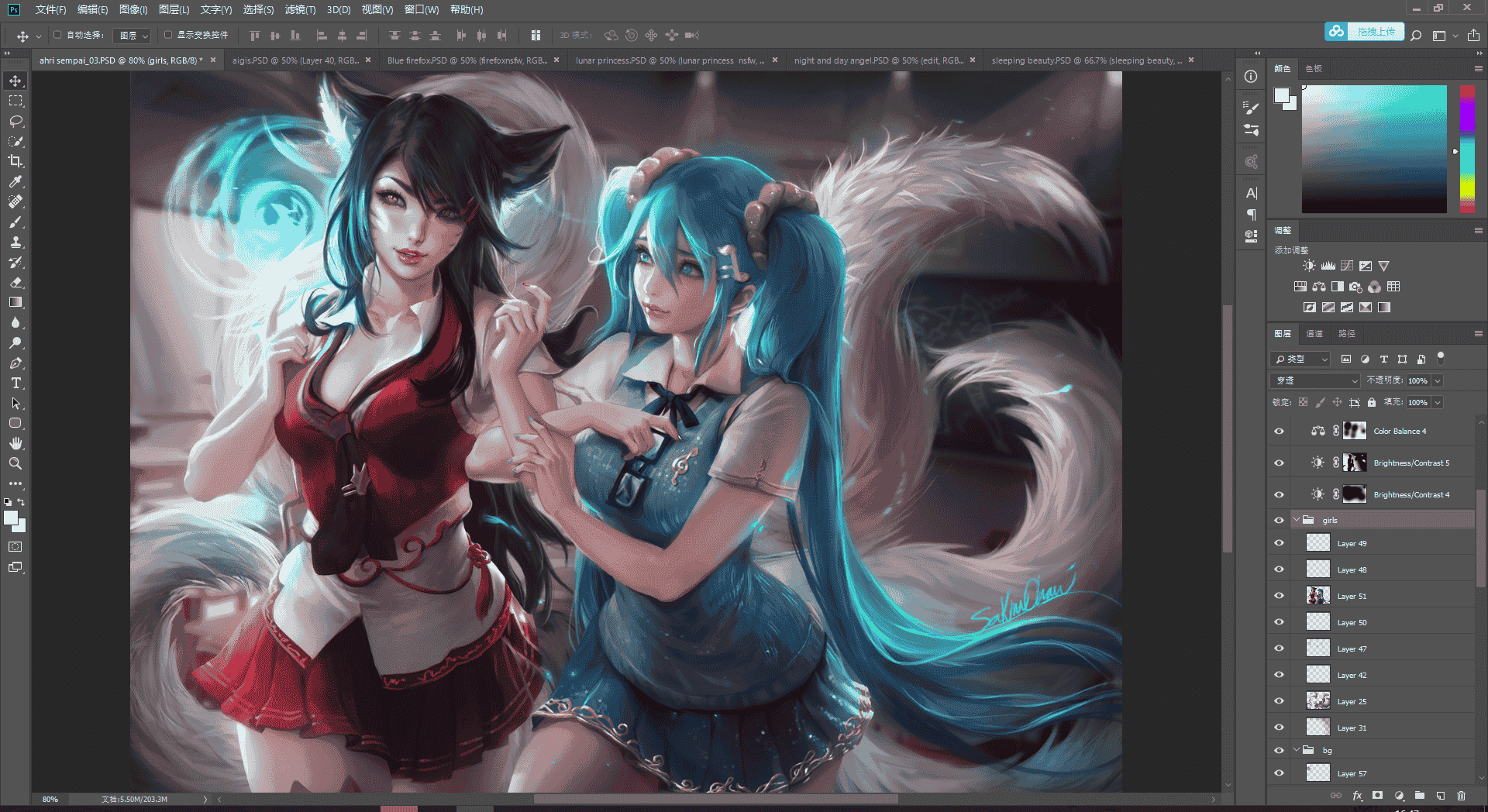Switch to the 通道 panel tab
This screenshot has width=1488, height=812.
[x=1314, y=333]
